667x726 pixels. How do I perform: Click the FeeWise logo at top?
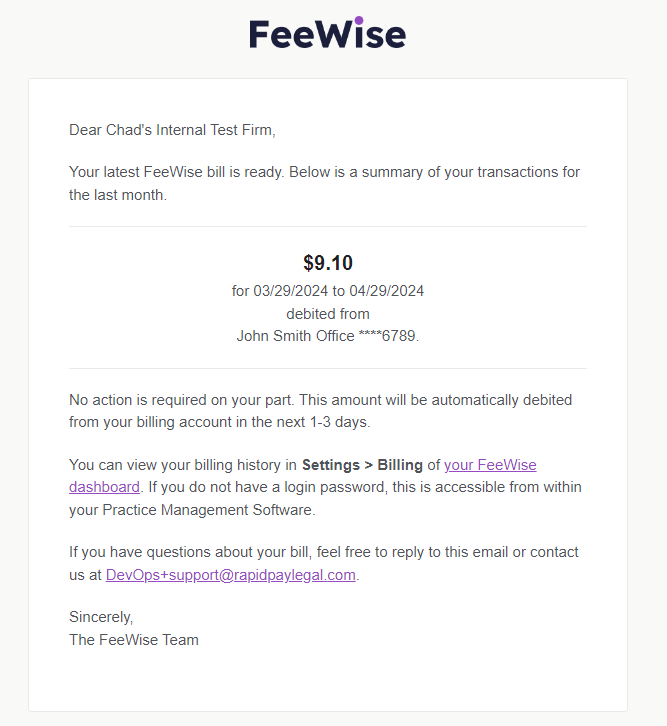click(x=327, y=34)
